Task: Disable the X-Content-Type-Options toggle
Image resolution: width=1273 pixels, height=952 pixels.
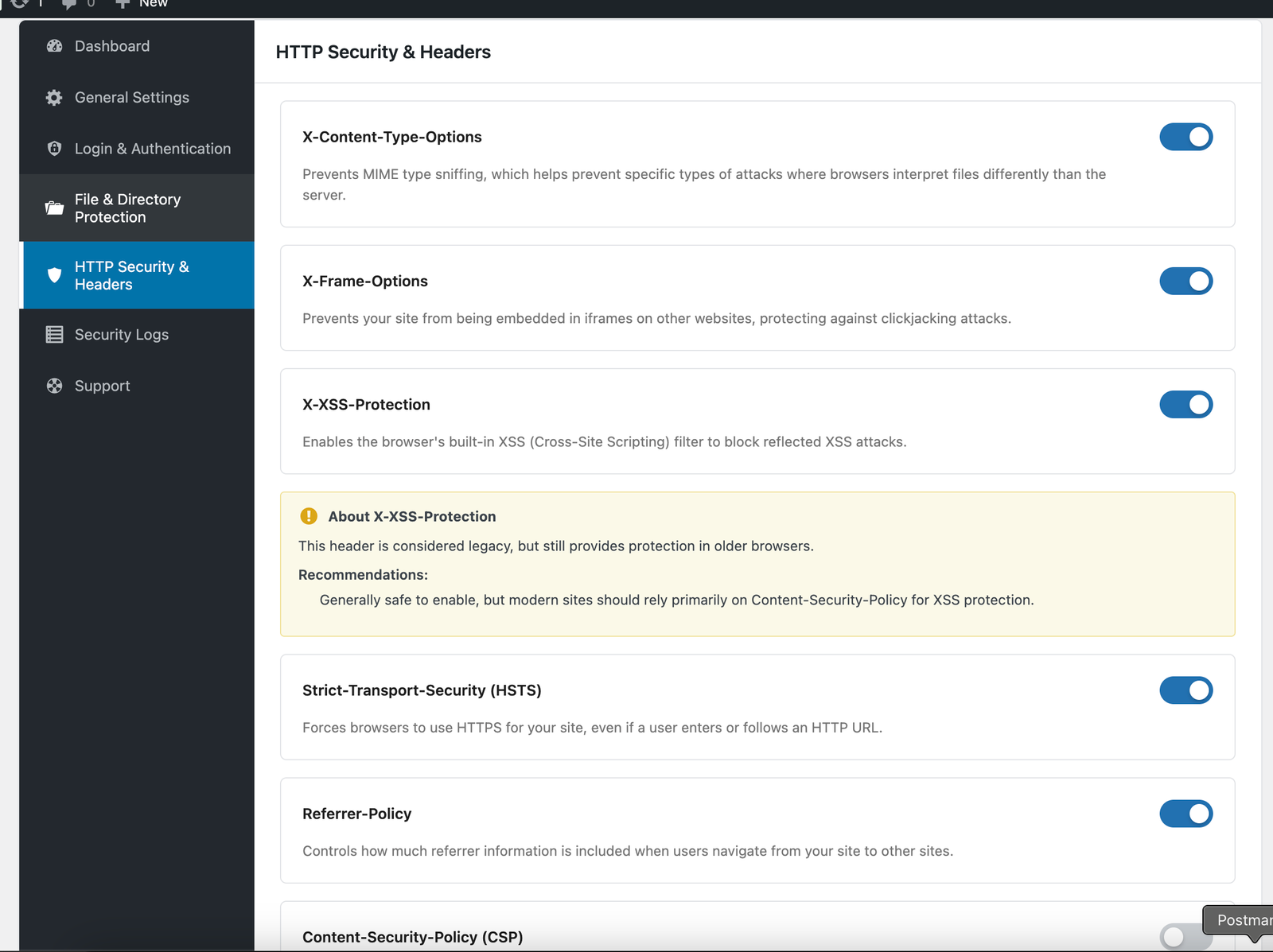Action: pos(1185,137)
